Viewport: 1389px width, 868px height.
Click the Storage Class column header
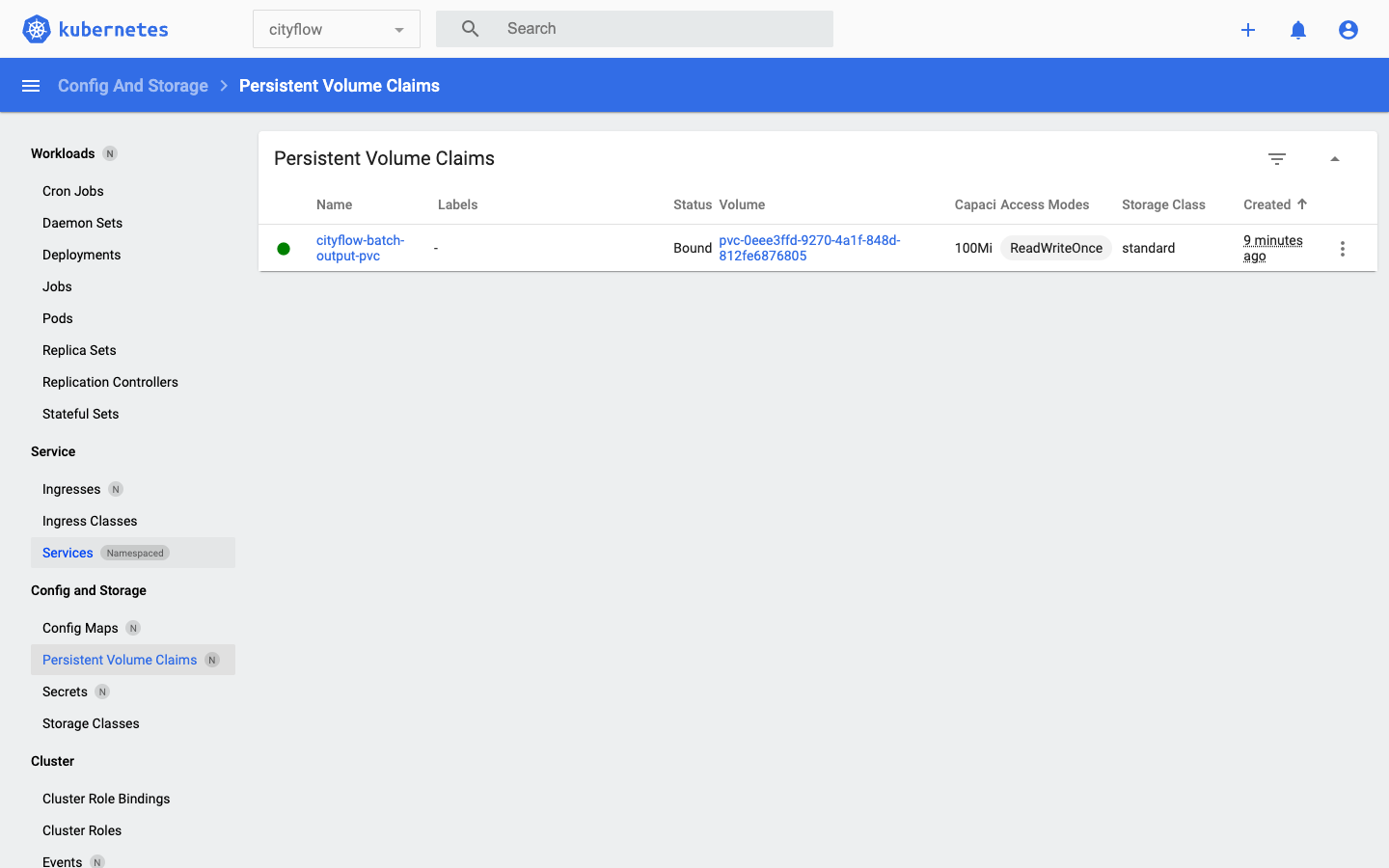[1163, 204]
